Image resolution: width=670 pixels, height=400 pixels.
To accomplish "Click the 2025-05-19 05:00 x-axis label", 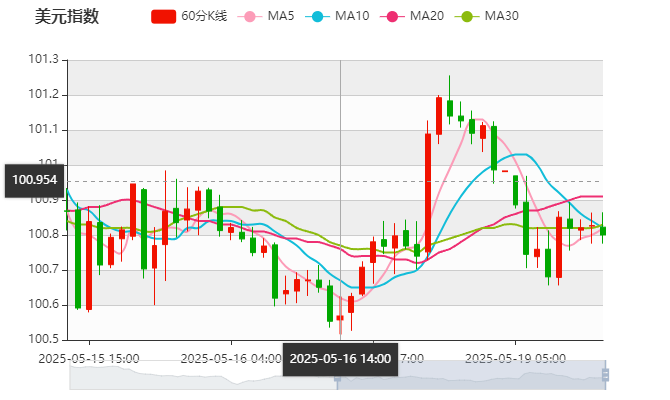I will pyautogui.click(x=517, y=357).
